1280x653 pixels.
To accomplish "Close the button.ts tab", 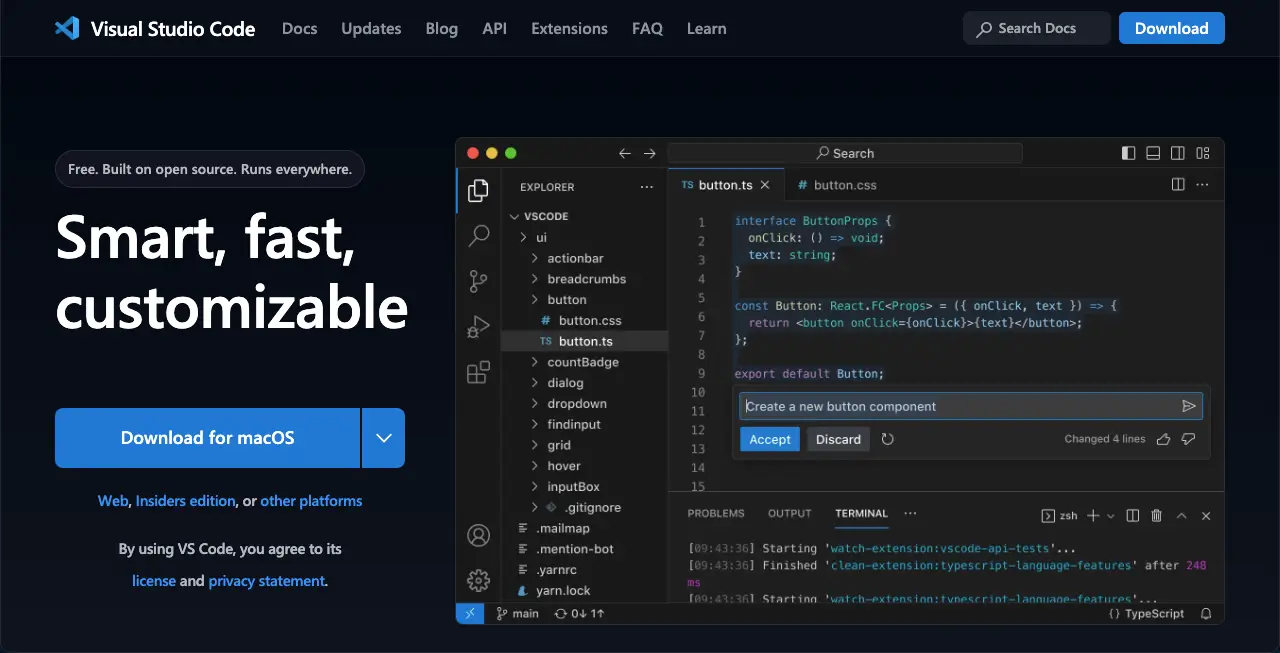I will tap(766, 185).
